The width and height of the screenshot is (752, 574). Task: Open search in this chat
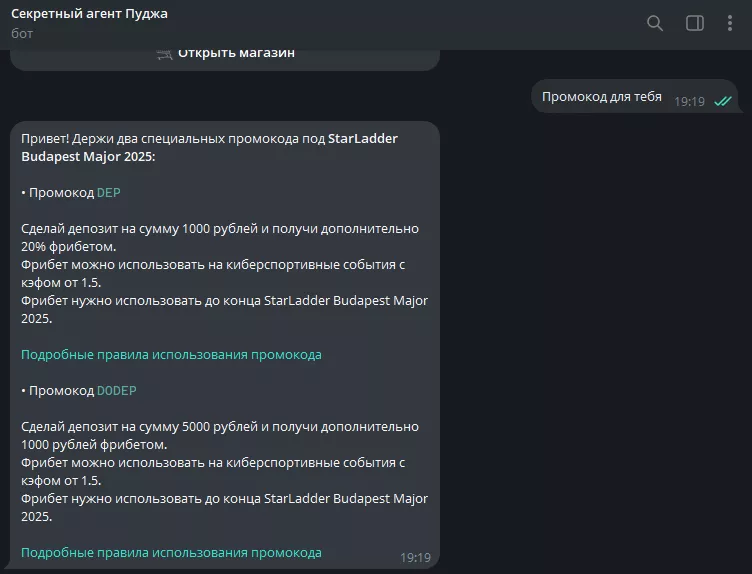click(x=655, y=23)
